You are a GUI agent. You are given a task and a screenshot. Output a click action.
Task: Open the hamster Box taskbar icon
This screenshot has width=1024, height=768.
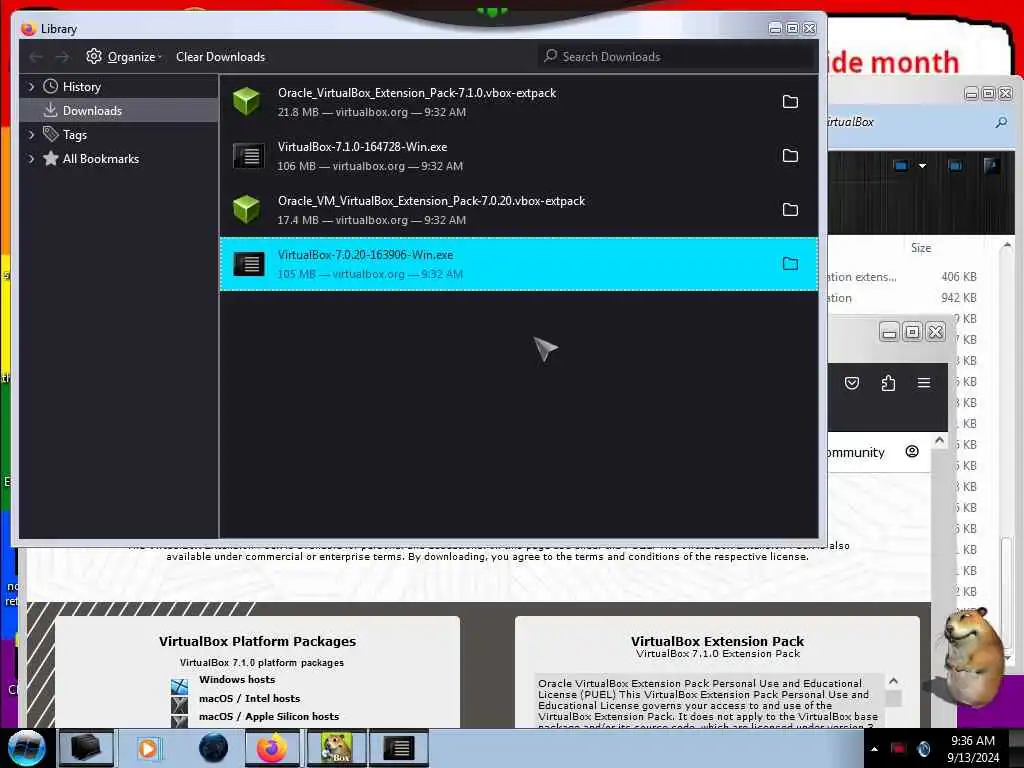(336, 748)
